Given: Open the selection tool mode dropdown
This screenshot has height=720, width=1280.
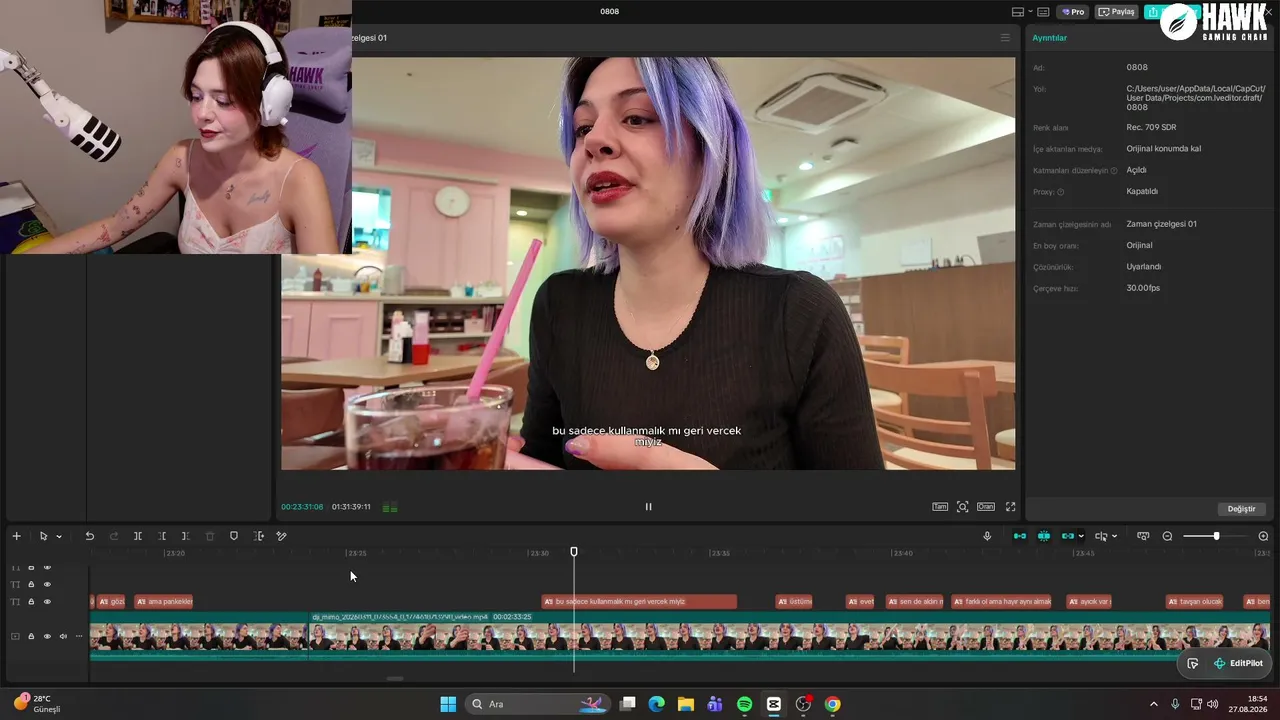Looking at the screenshot, I should [59, 536].
